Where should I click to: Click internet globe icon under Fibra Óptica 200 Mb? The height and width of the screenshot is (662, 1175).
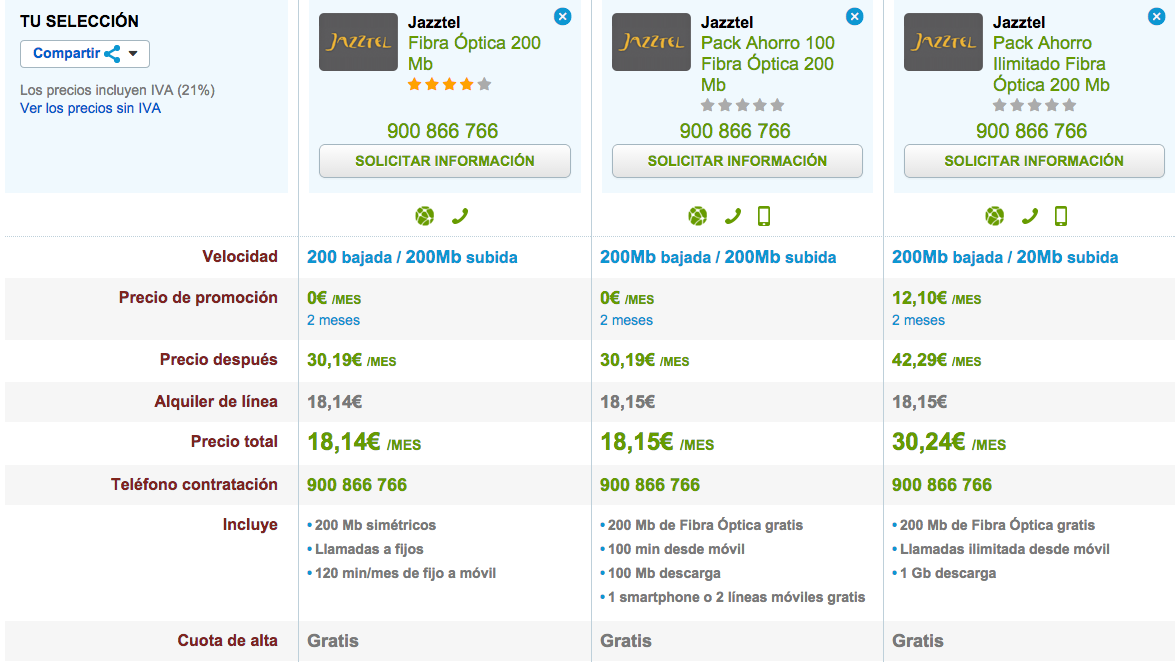click(x=425, y=216)
